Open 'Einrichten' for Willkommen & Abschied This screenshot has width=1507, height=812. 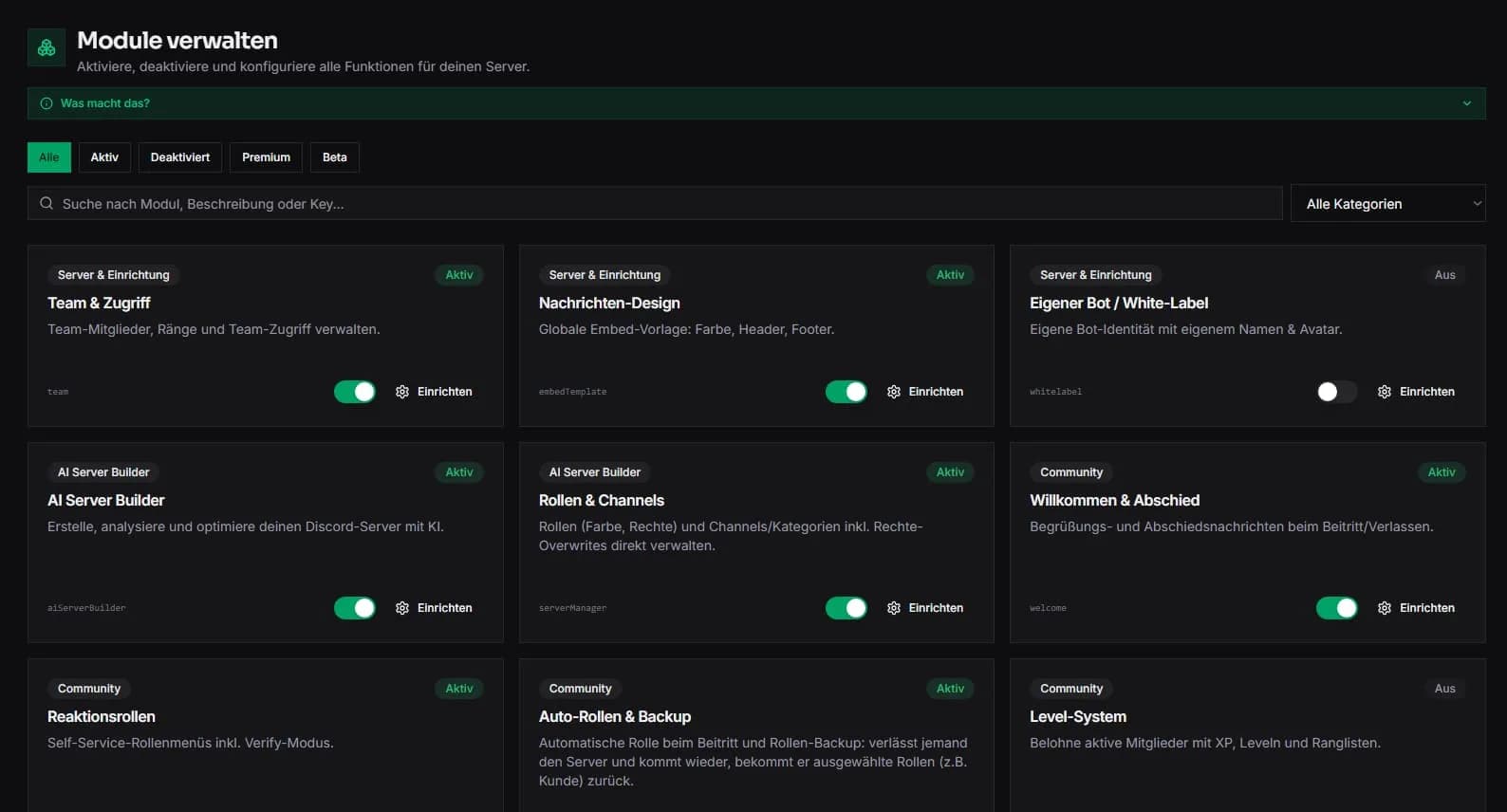(1427, 608)
